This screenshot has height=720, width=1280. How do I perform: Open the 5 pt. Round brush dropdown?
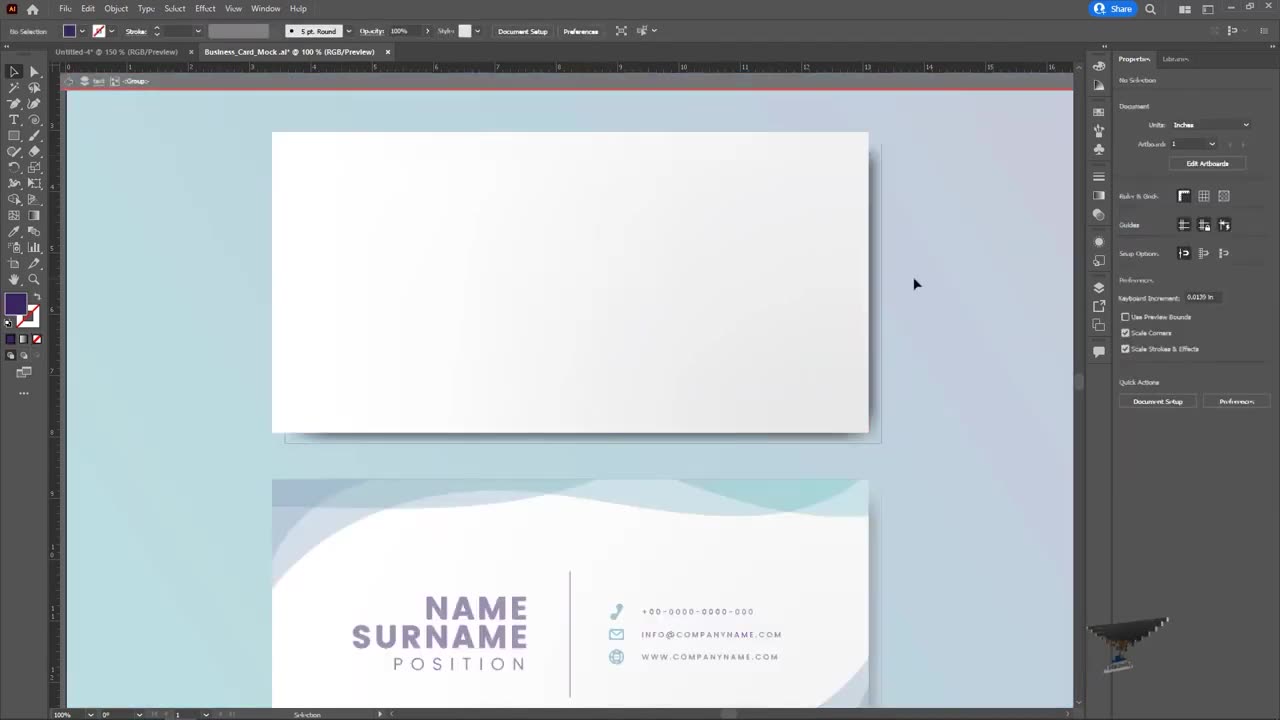click(348, 31)
